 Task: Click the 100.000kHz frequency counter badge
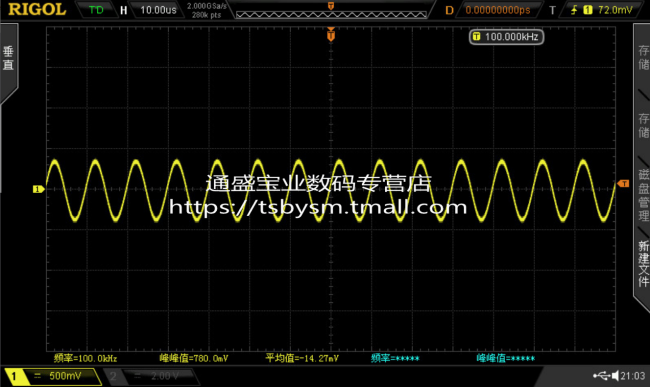[506, 37]
